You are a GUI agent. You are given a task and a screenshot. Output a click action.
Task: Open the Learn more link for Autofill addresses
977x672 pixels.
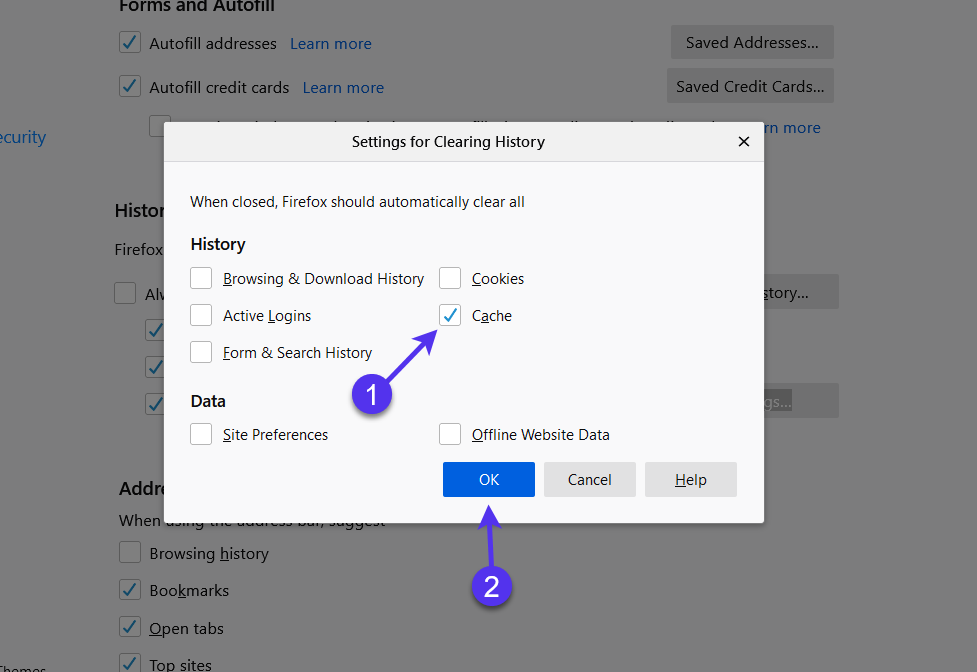pyautogui.click(x=330, y=43)
